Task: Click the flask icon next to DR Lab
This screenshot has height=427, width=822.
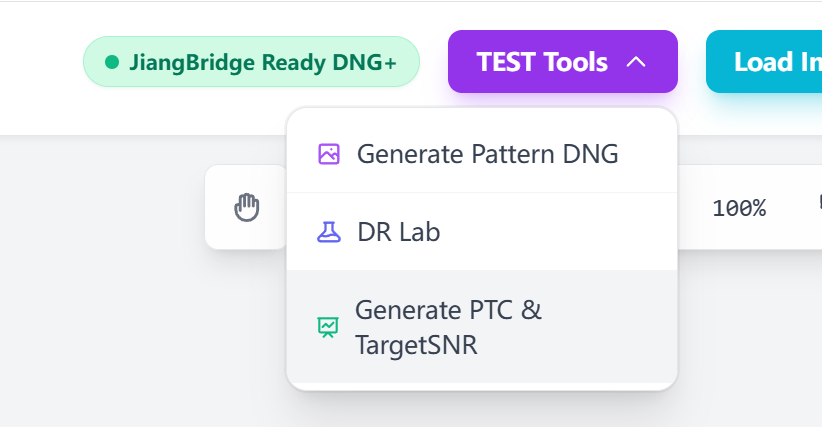Action: (329, 232)
